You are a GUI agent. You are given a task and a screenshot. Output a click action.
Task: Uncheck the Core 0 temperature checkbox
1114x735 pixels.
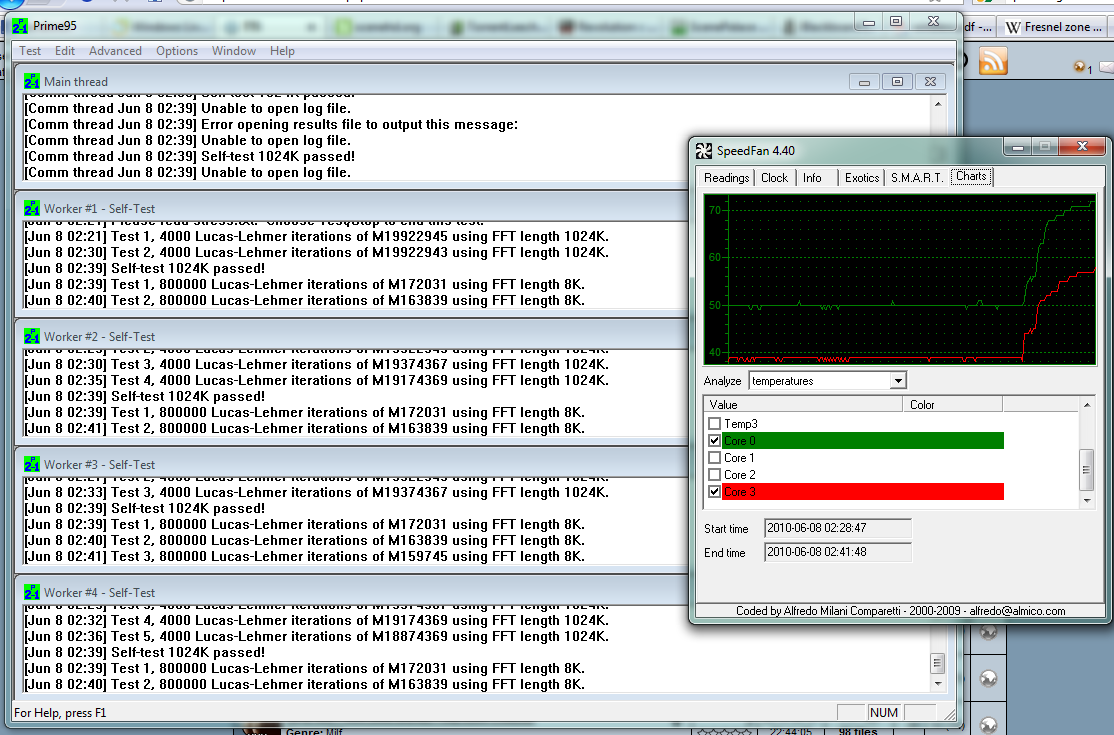[x=714, y=441]
